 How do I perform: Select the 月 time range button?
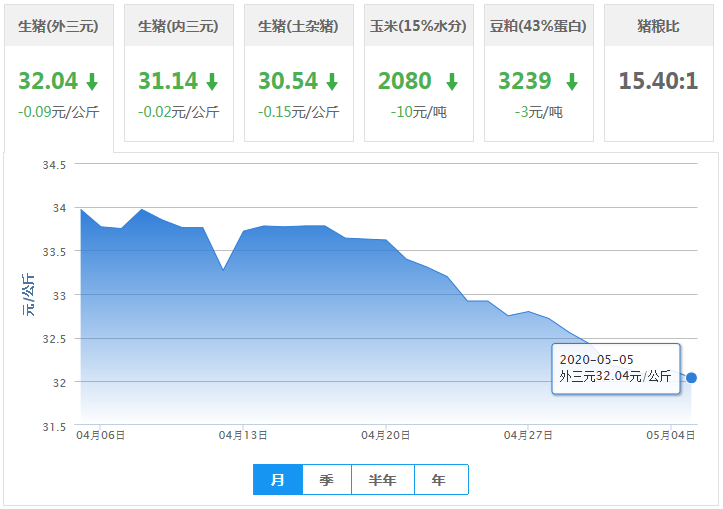(x=278, y=480)
